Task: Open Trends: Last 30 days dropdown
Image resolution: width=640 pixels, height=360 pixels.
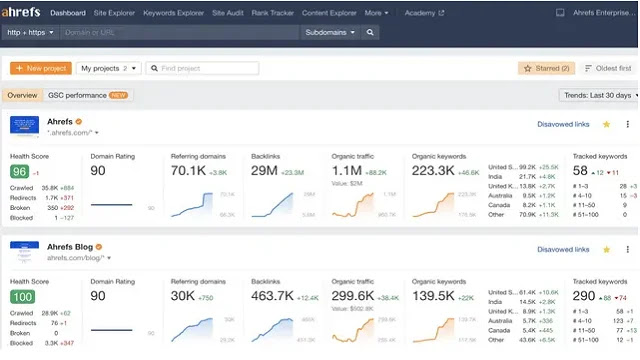Action: (599, 95)
